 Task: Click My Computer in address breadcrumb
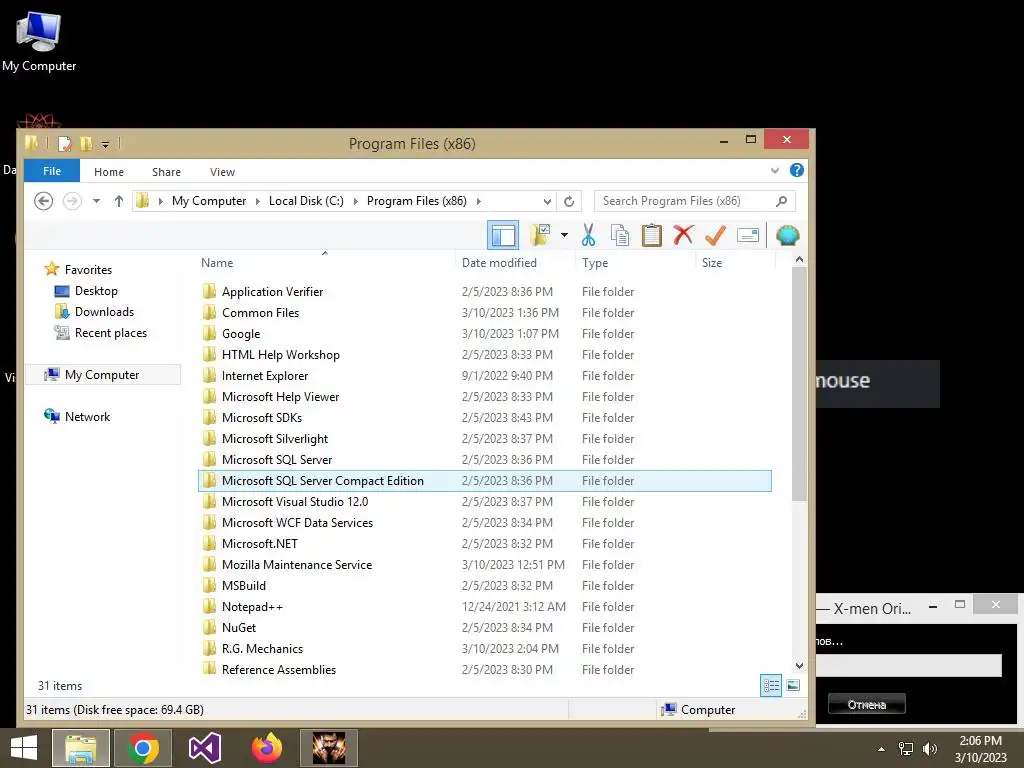point(209,201)
